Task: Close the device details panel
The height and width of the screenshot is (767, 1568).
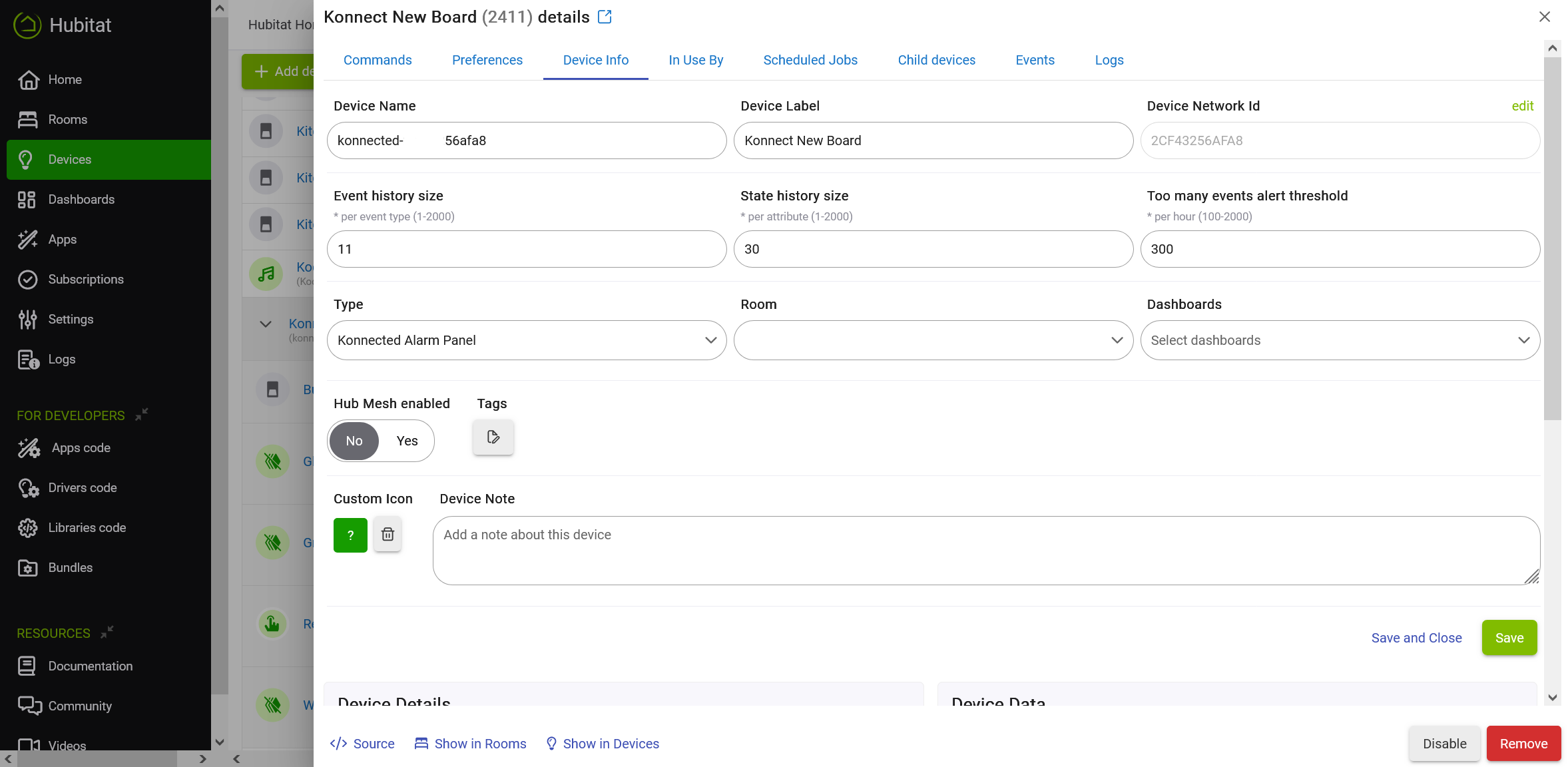Action: (1545, 17)
